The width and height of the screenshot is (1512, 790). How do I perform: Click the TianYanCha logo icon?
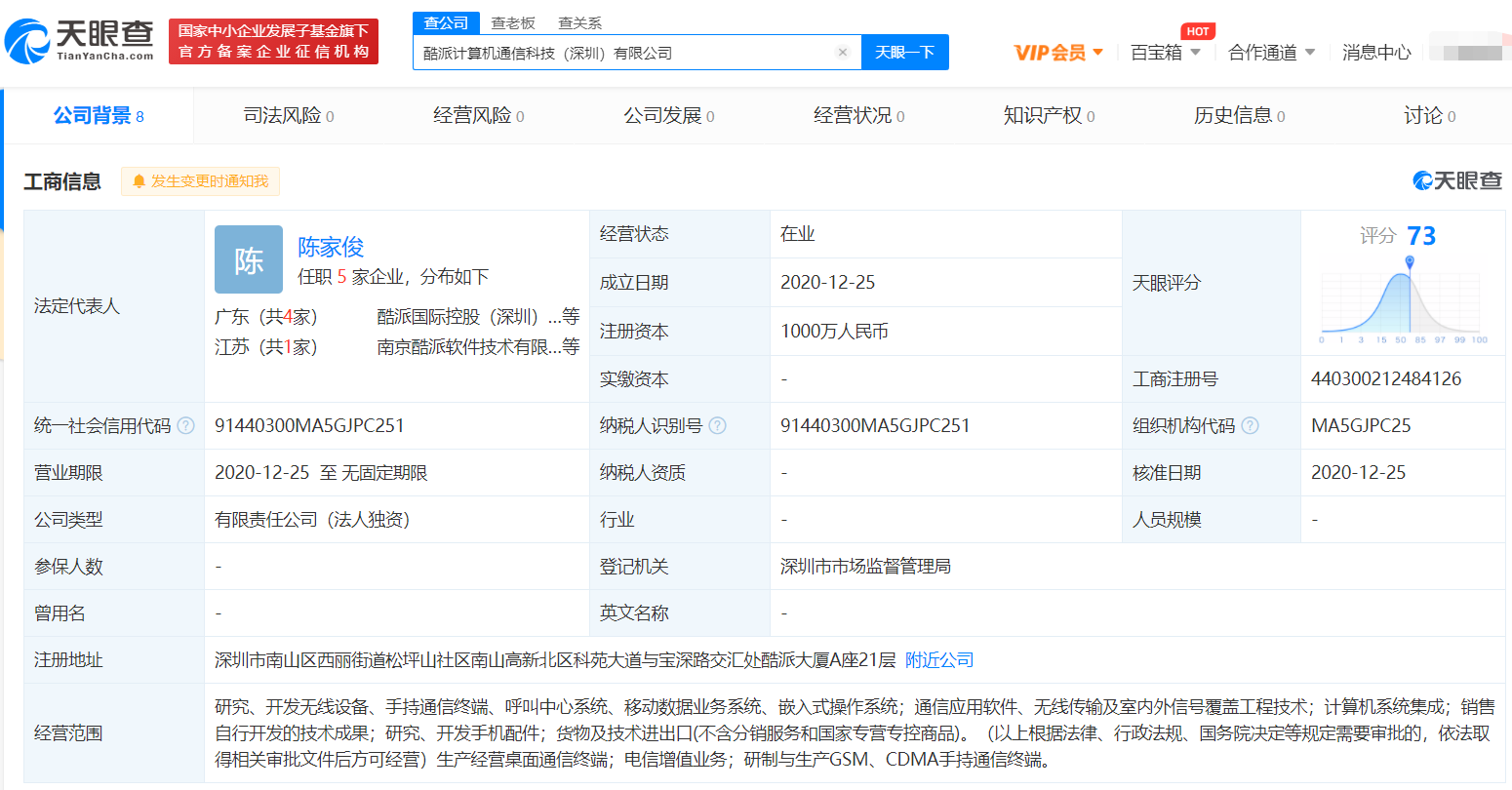[x=27, y=41]
